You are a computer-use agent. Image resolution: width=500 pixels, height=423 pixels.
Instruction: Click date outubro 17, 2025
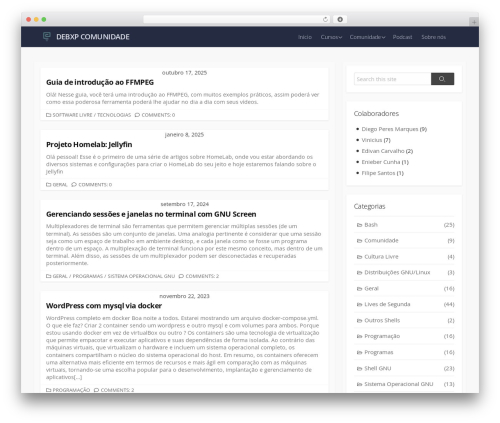click(x=184, y=73)
